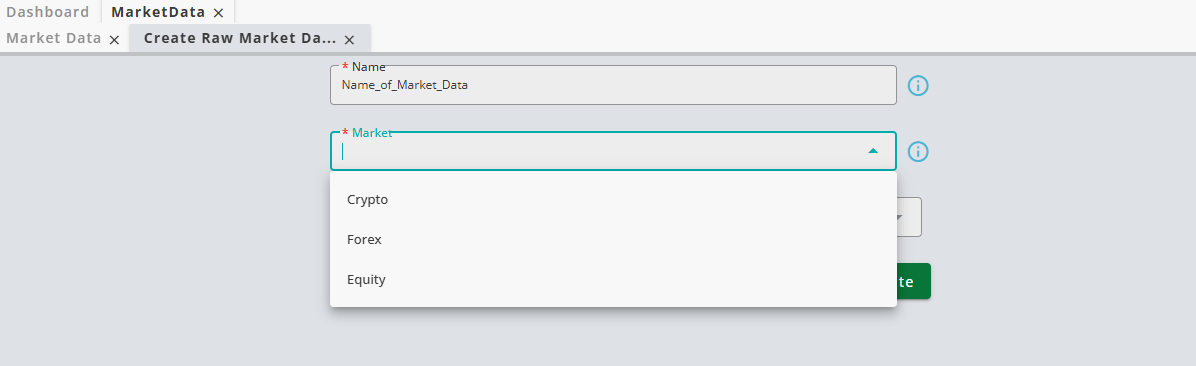1196x366 pixels.
Task: Click the Name field label
Action: [368, 67]
